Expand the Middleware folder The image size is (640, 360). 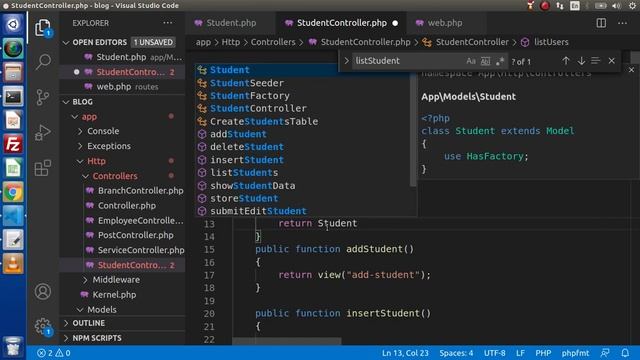tap(85, 280)
